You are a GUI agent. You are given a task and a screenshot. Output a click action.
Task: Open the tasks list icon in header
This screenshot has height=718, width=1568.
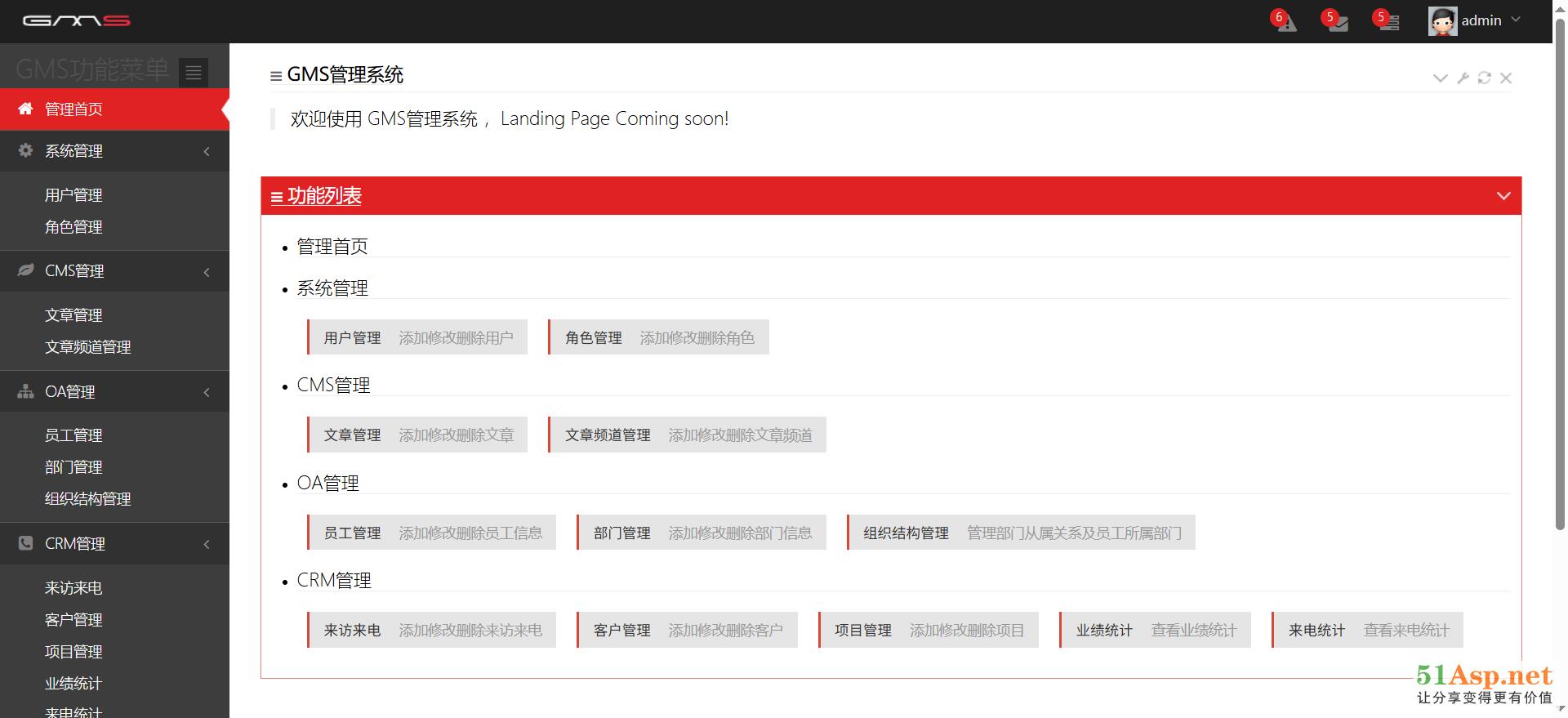tap(1388, 22)
